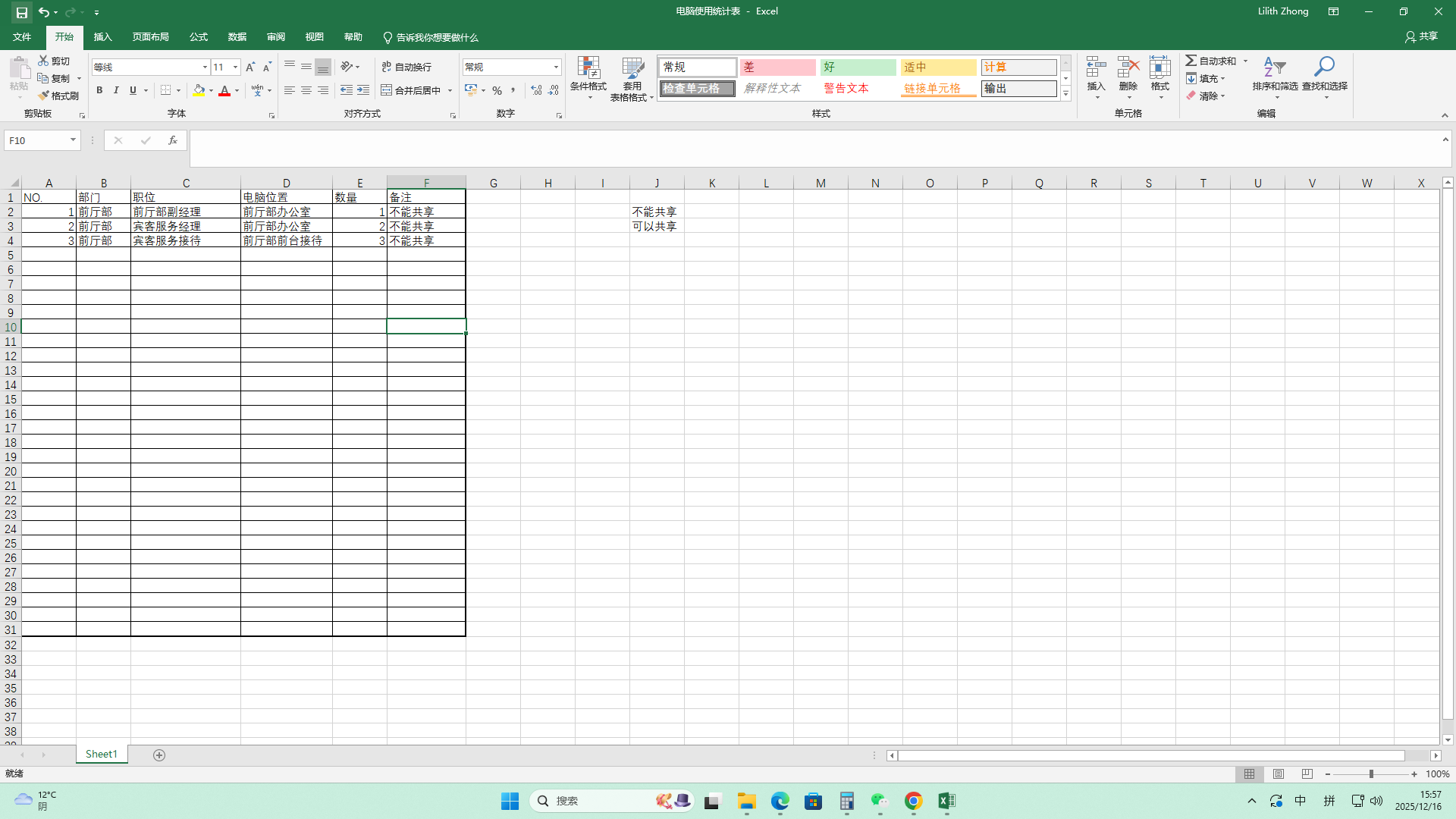The image size is (1456, 819).
Task: Enable Wrap Text for selected cell
Action: (406, 67)
